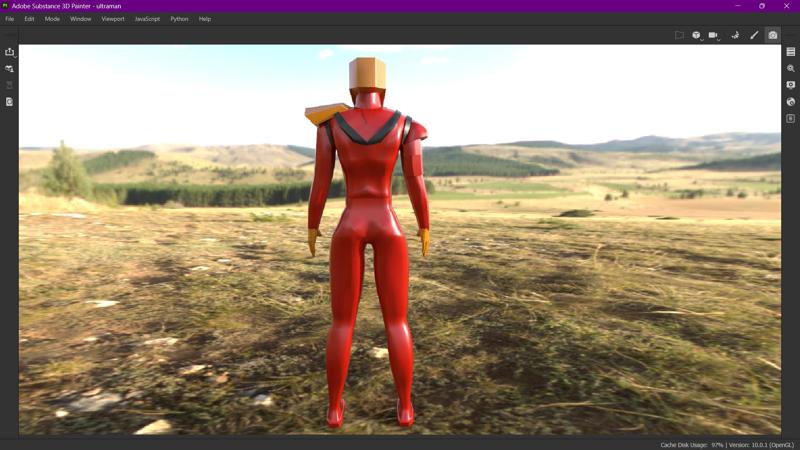800x450 pixels.
Task: Open the Mode menu
Action: pyautogui.click(x=52, y=19)
